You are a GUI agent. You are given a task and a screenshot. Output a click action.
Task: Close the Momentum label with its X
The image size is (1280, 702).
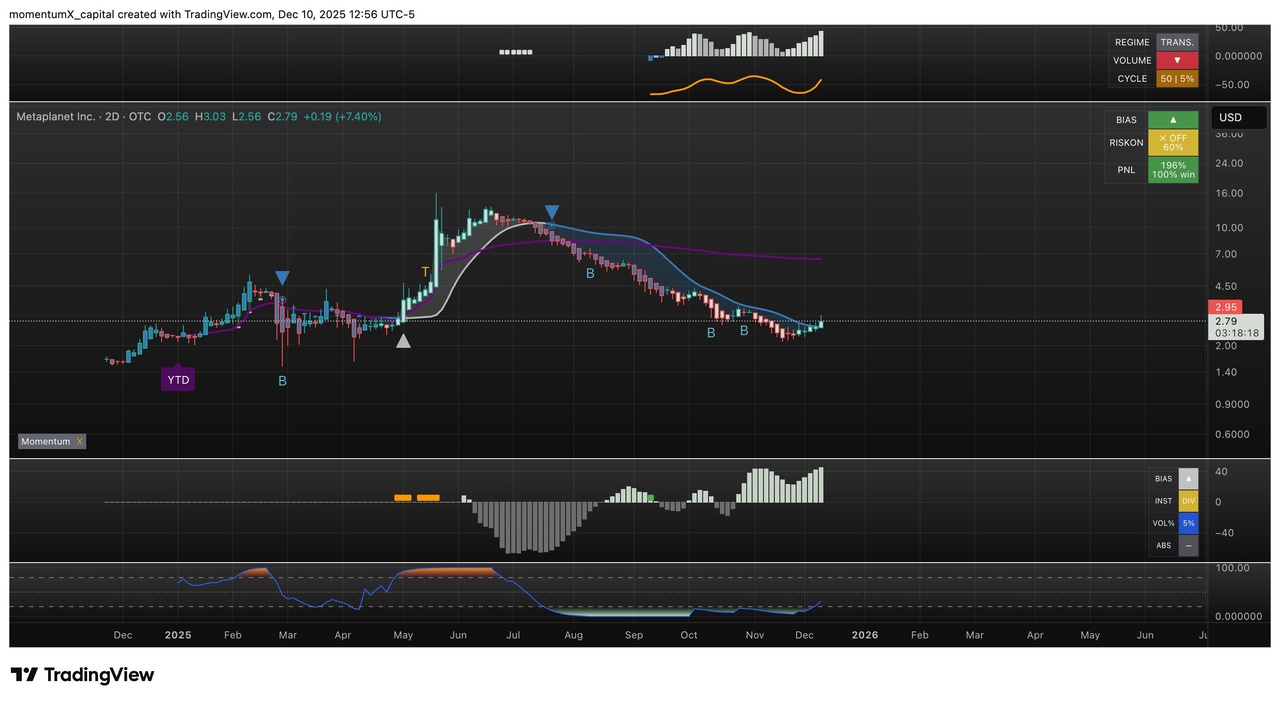point(80,441)
